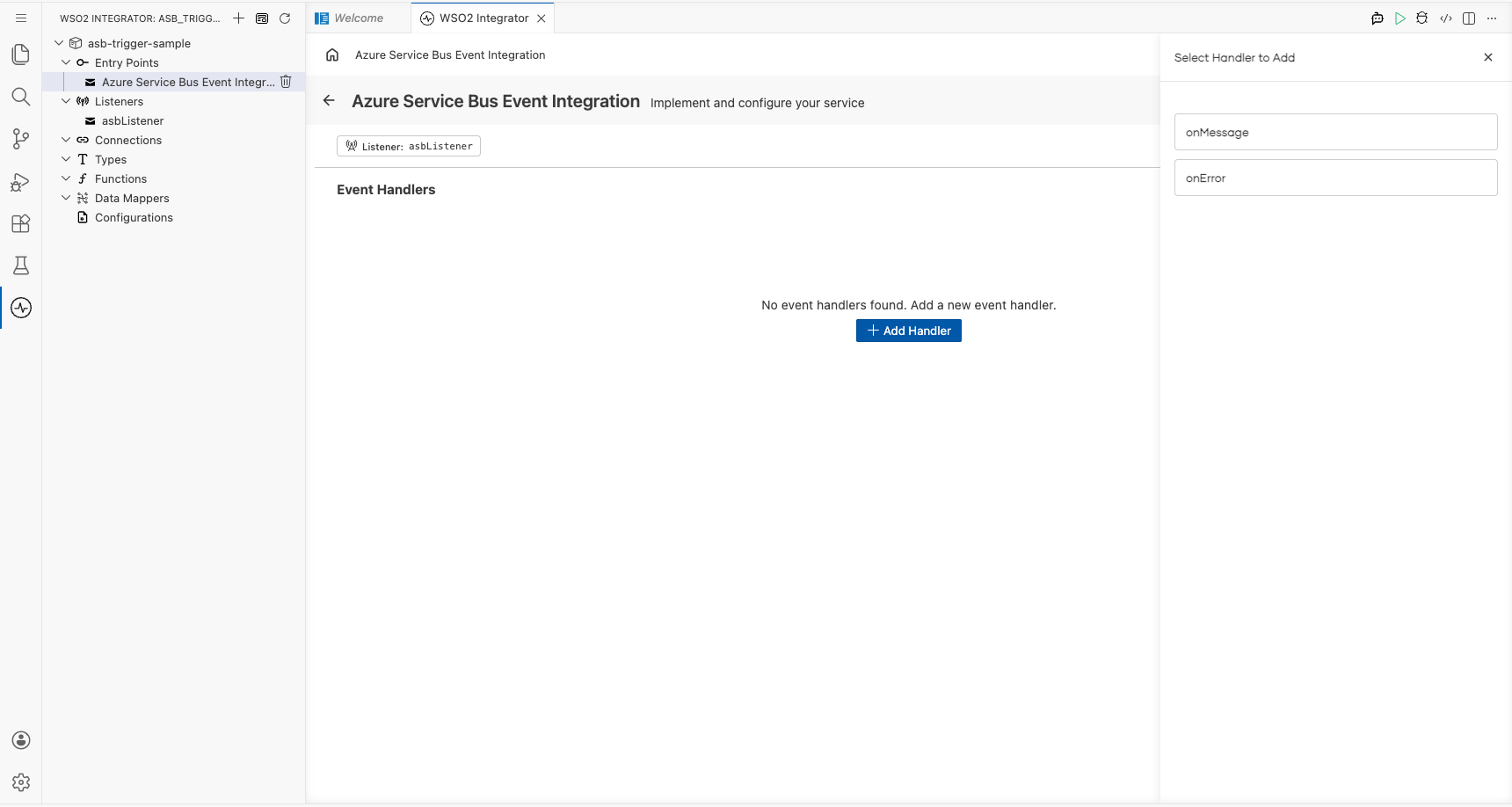Expand the Types node
The image size is (1512, 807).
66,159
